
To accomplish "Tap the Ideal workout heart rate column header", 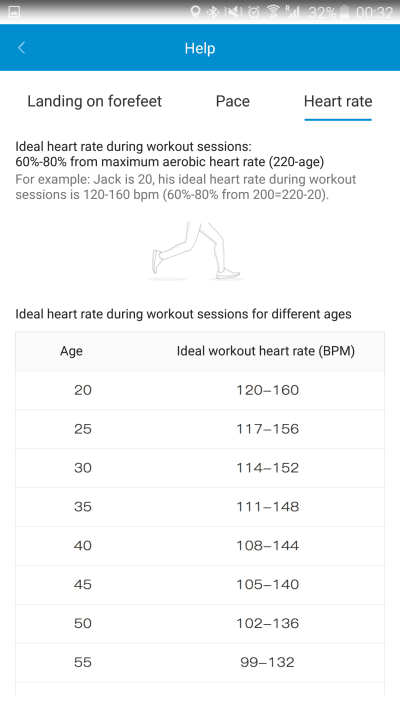I will click(x=266, y=351).
